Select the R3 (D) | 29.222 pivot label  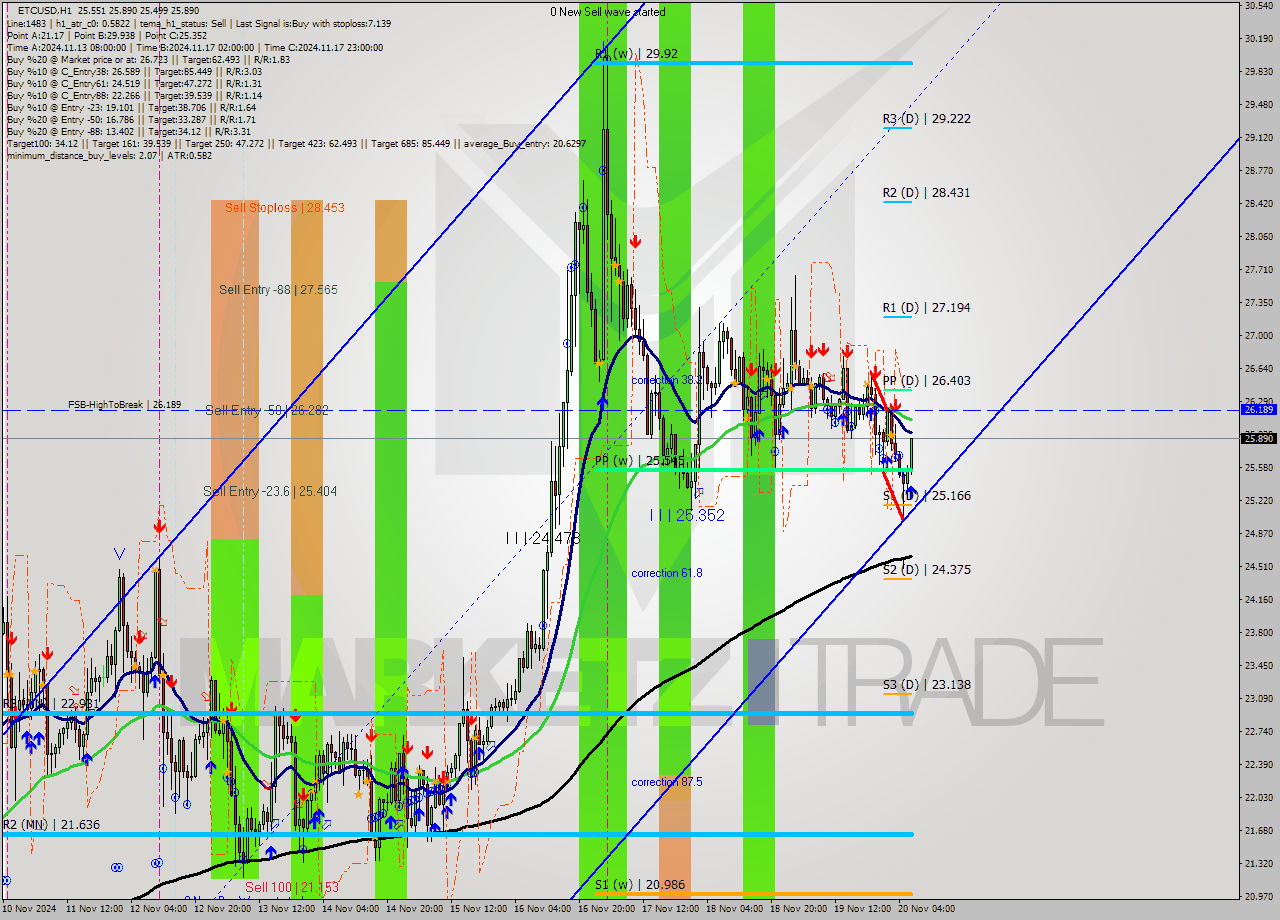click(x=926, y=118)
